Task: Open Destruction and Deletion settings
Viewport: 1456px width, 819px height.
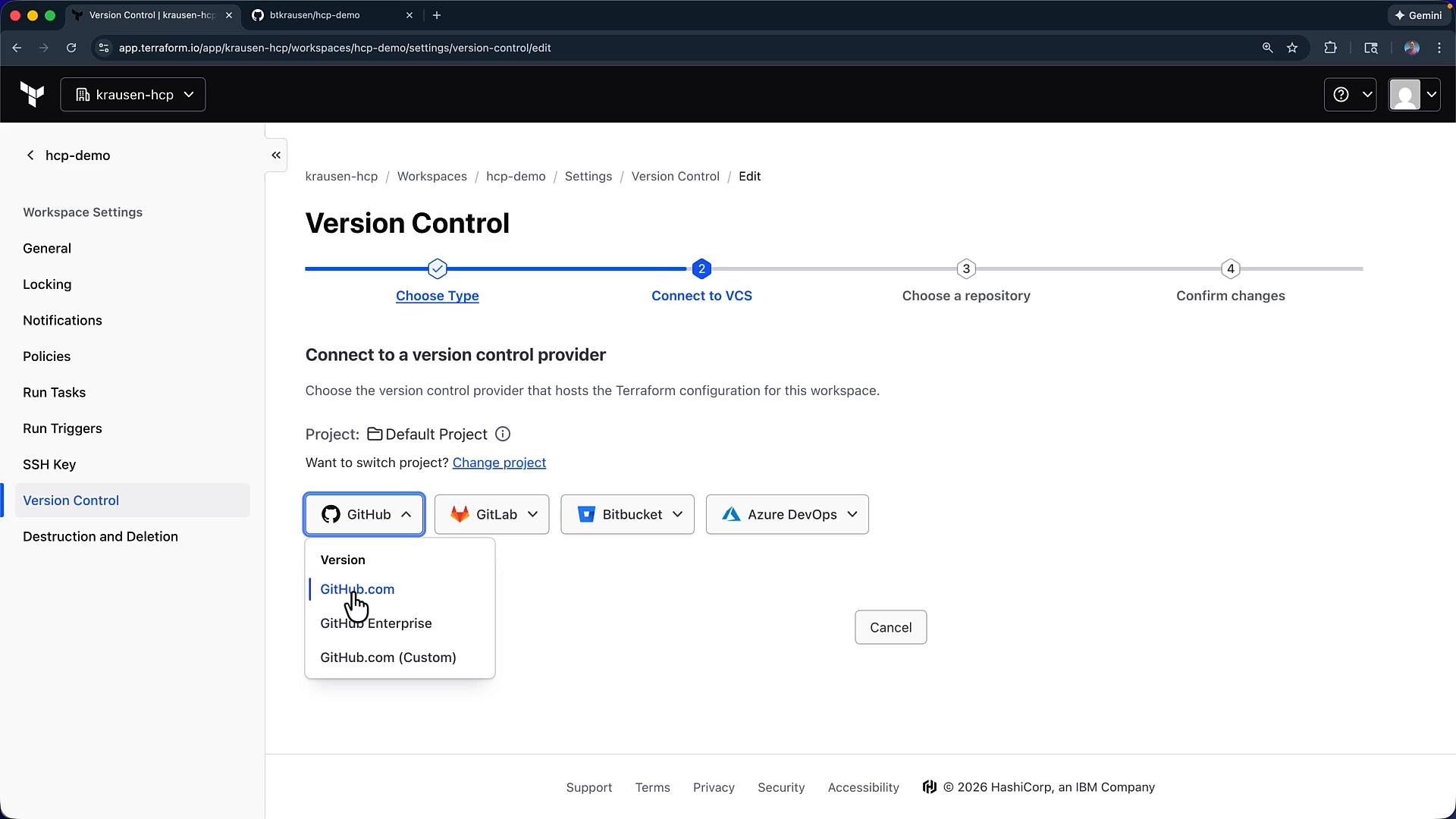Action: pos(100,537)
